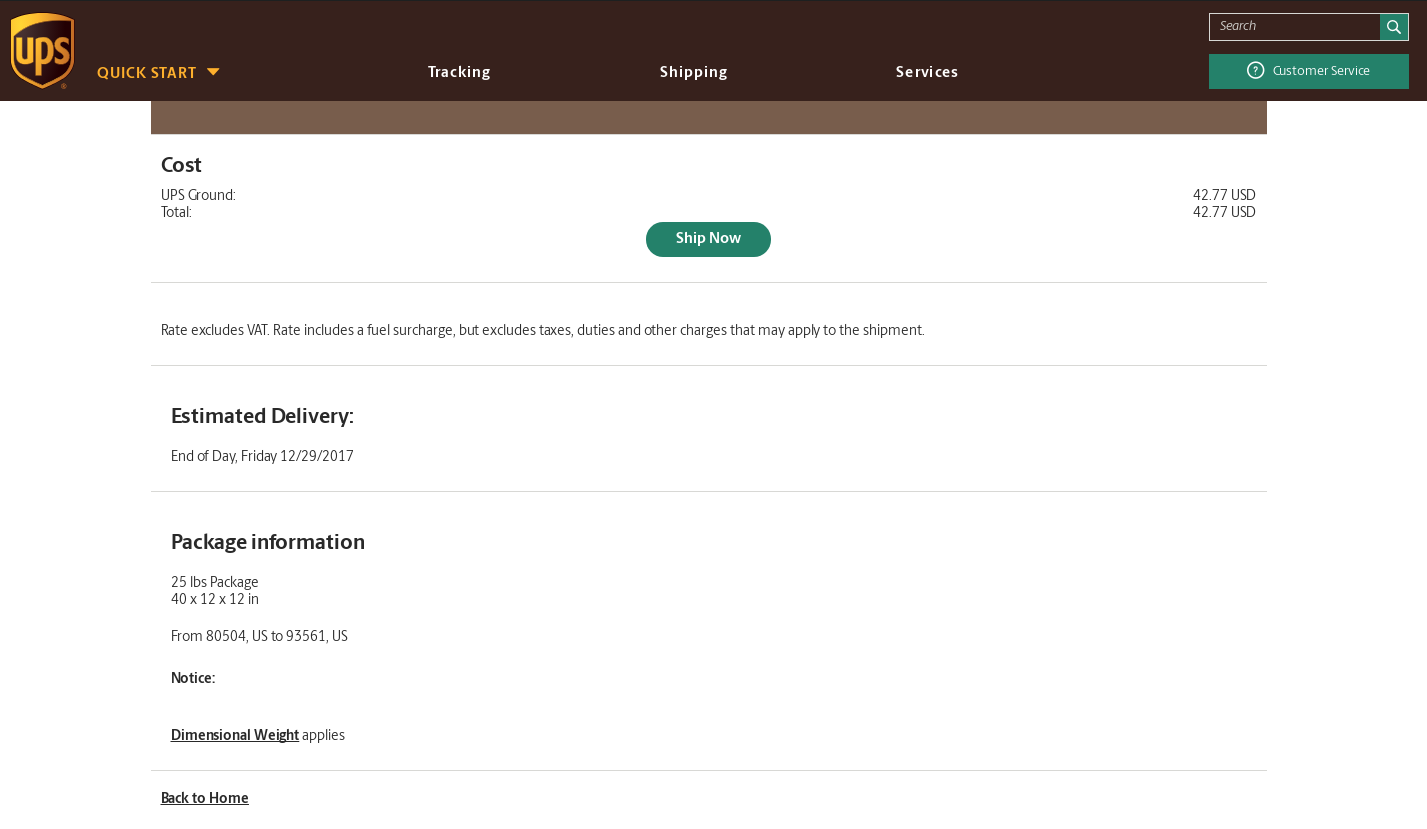Go Back to Home via link
Image resolution: width=1427 pixels, height=829 pixels.
pyautogui.click(x=205, y=798)
